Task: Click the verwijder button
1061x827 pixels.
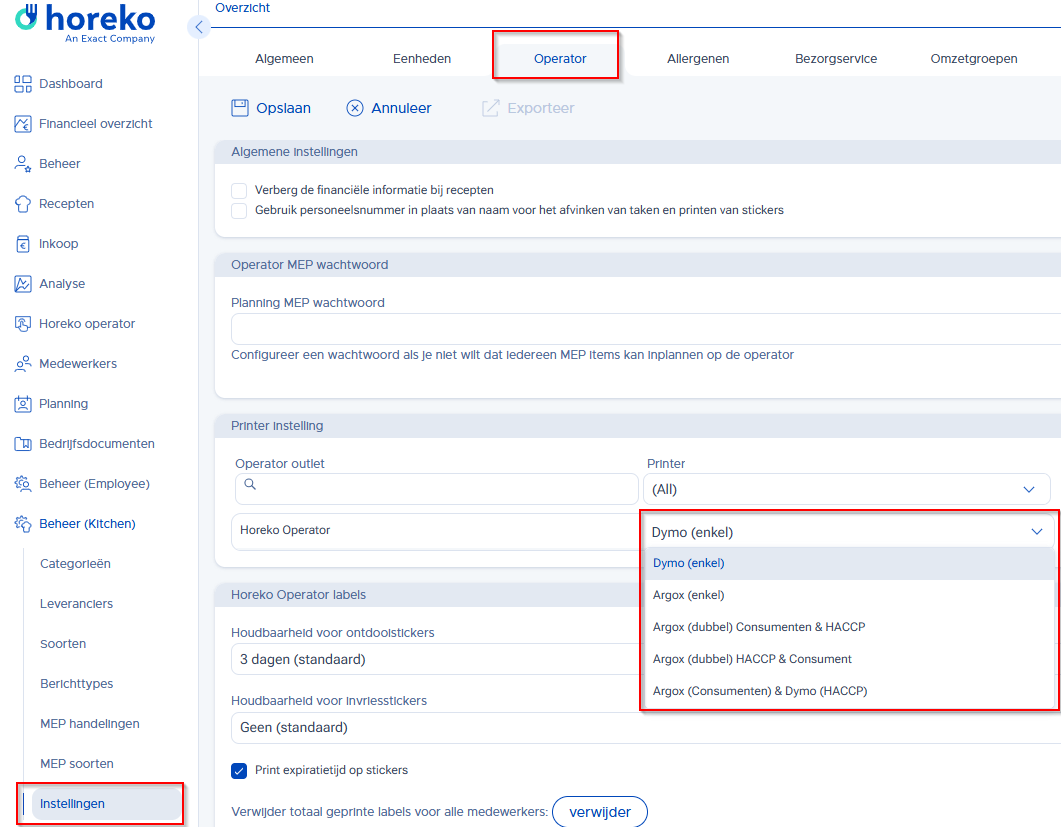Action: 600,812
